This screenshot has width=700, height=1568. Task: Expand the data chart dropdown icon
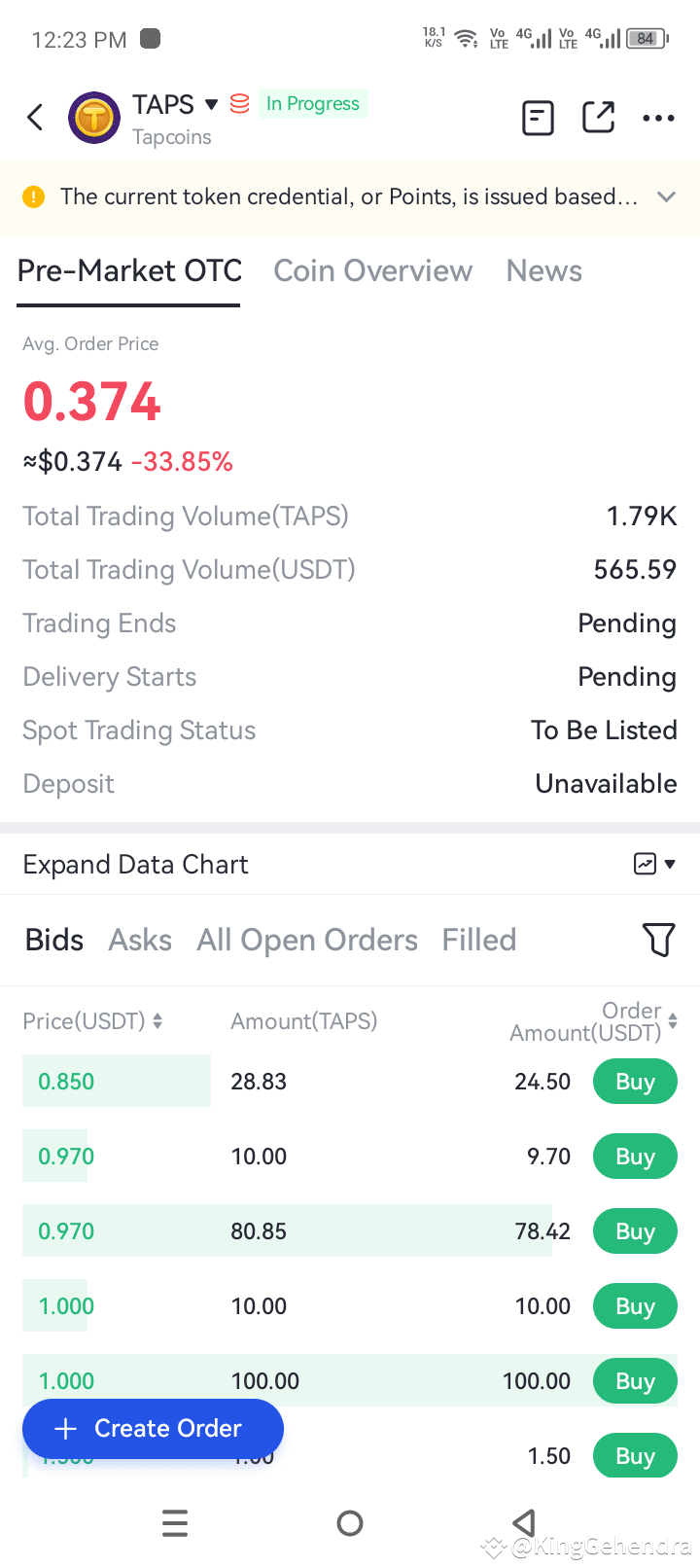tap(654, 864)
